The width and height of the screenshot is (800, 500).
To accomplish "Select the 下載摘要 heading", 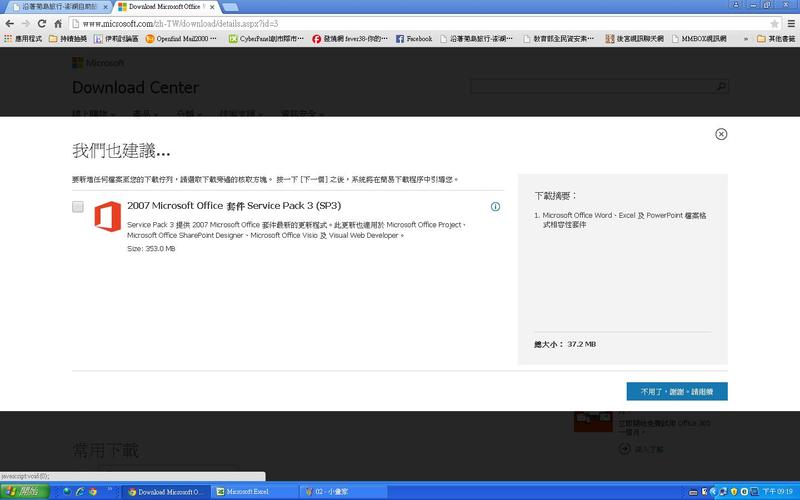I will (x=556, y=195).
